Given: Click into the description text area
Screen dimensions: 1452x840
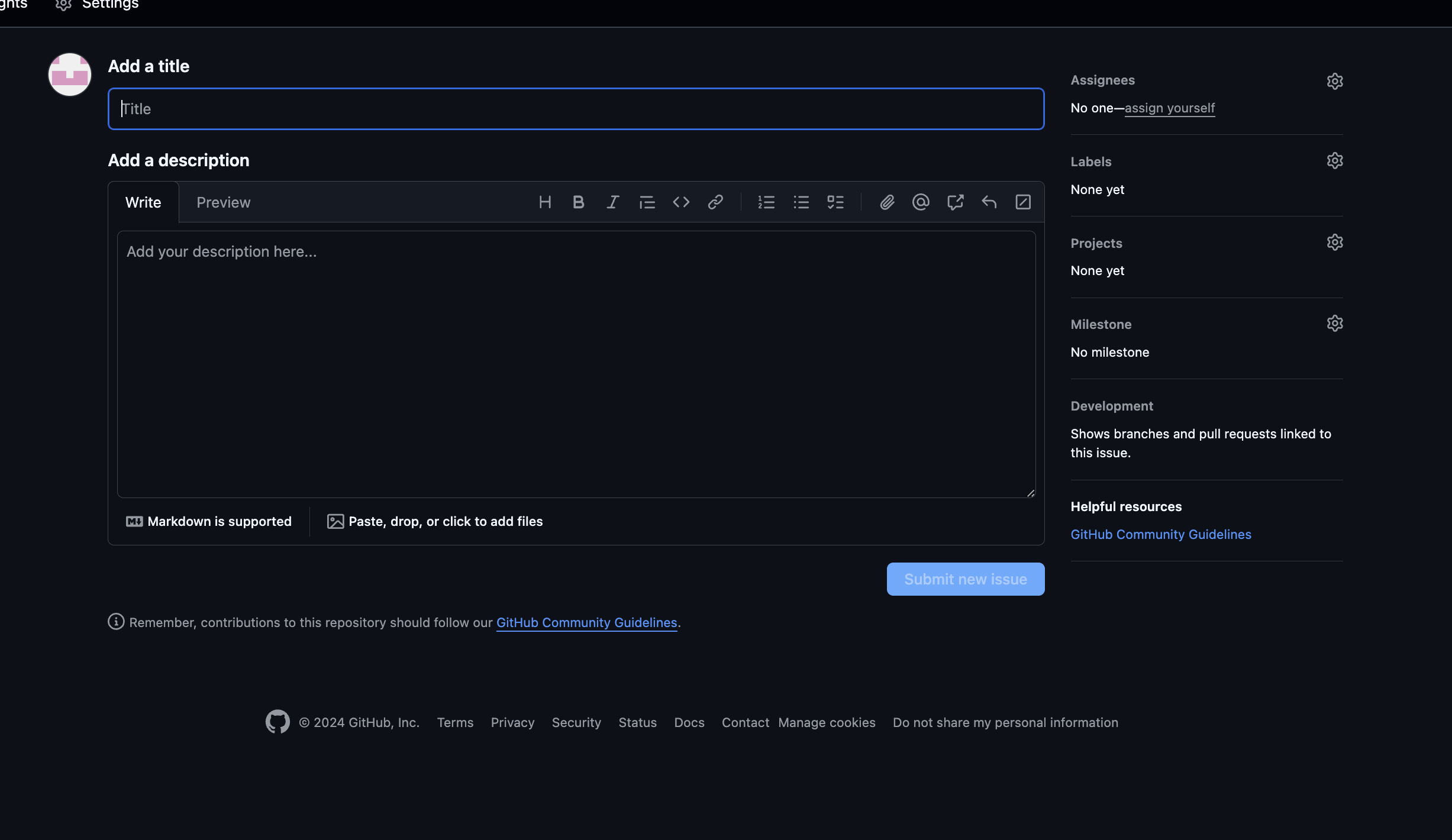Looking at the screenshot, I should 576,364.
